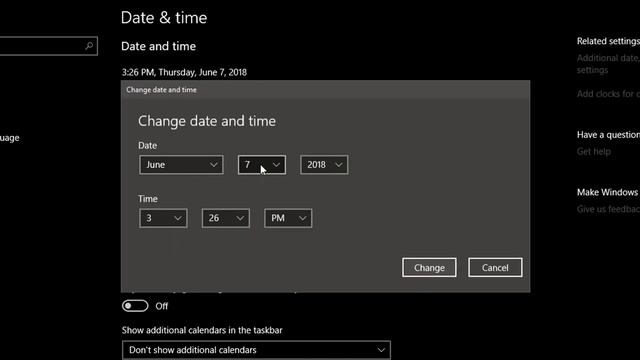Screen dimensions: 640x360
Task: Toggle the Off switch below the dialog
Action: coord(135,306)
